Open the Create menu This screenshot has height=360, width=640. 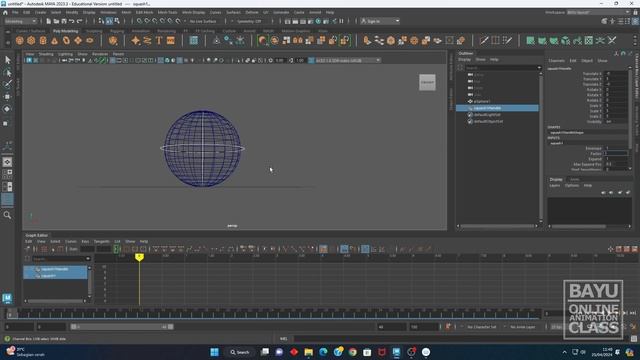(40, 13)
